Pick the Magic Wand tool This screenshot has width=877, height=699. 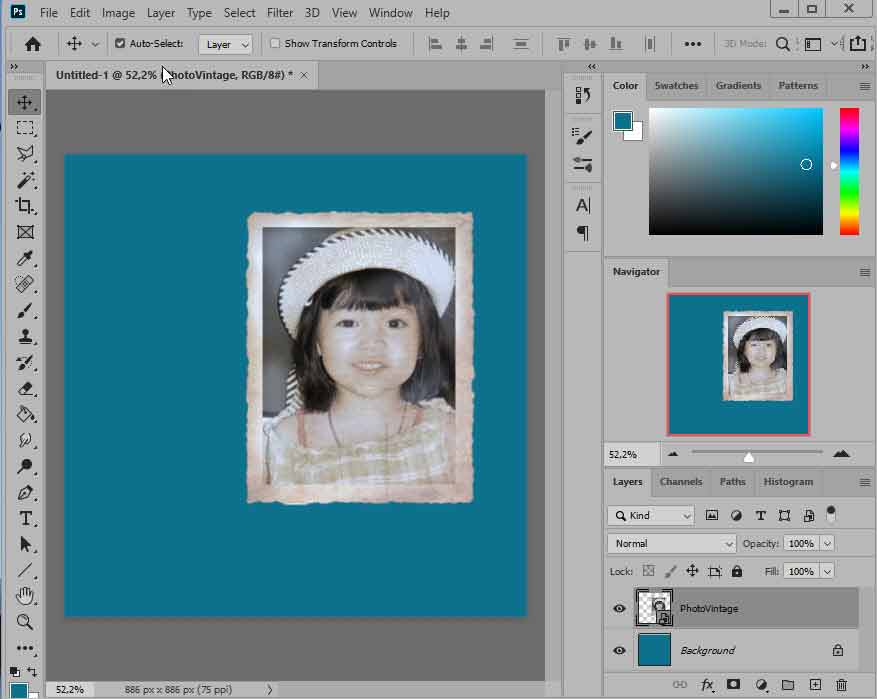pos(25,180)
